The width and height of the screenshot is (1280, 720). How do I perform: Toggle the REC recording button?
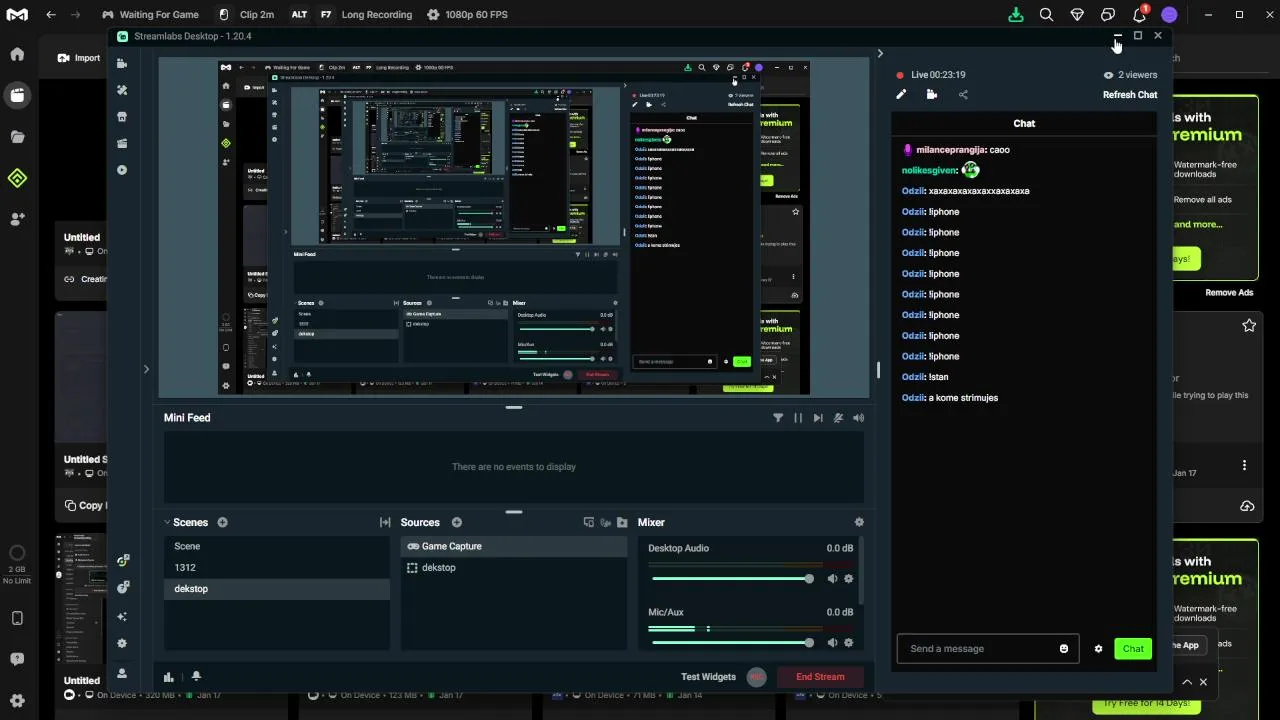tap(756, 677)
